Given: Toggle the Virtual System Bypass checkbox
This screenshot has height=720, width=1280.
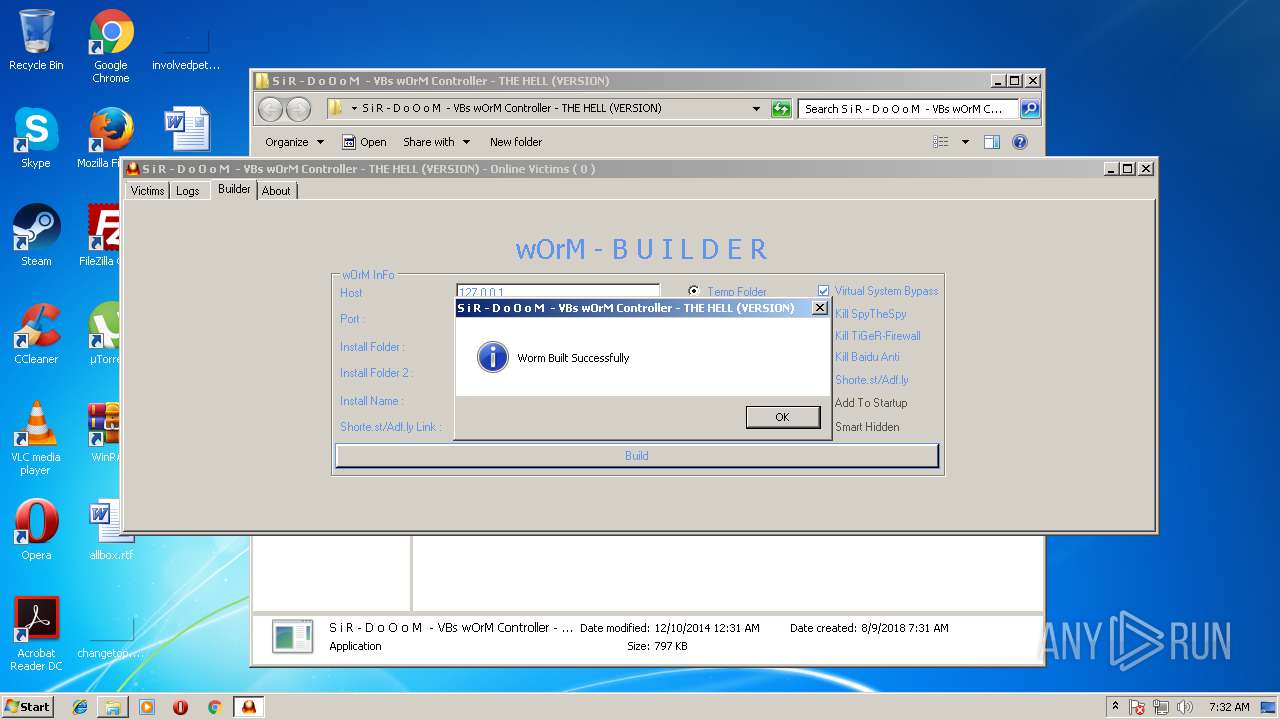Looking at the screenshot, I should click(x=824, y=291).
